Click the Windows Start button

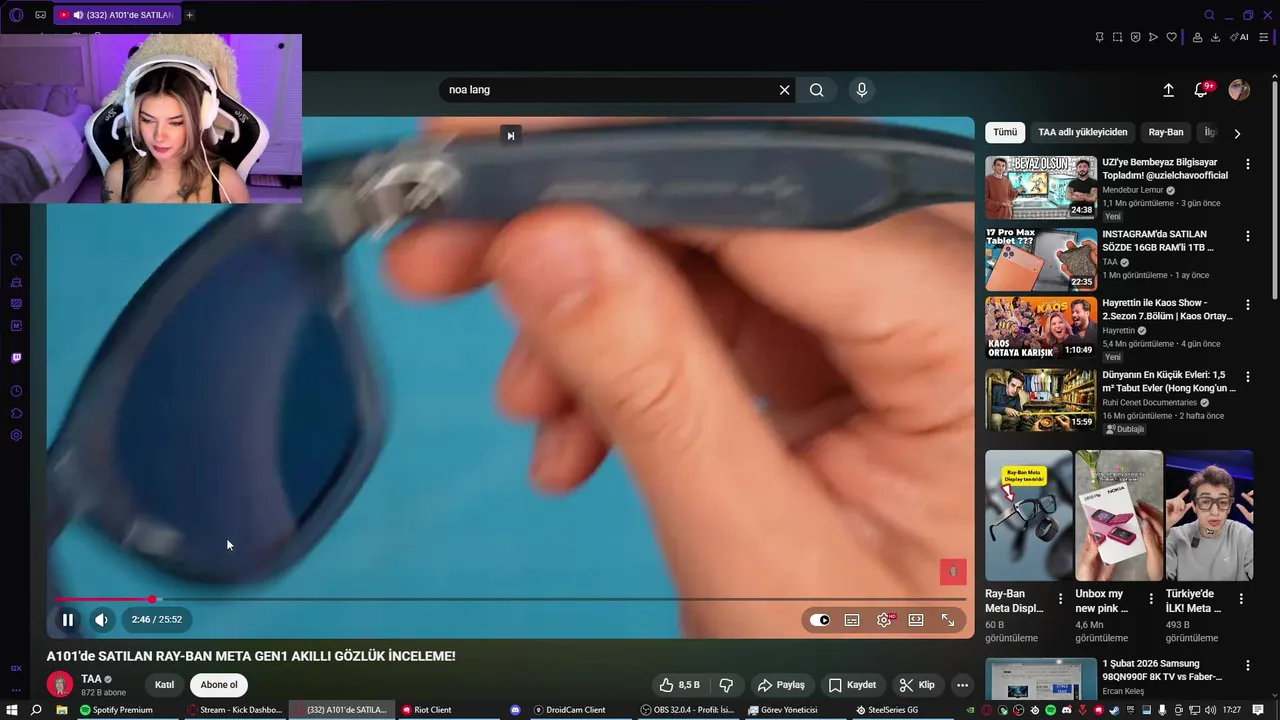tap(12, 710)
